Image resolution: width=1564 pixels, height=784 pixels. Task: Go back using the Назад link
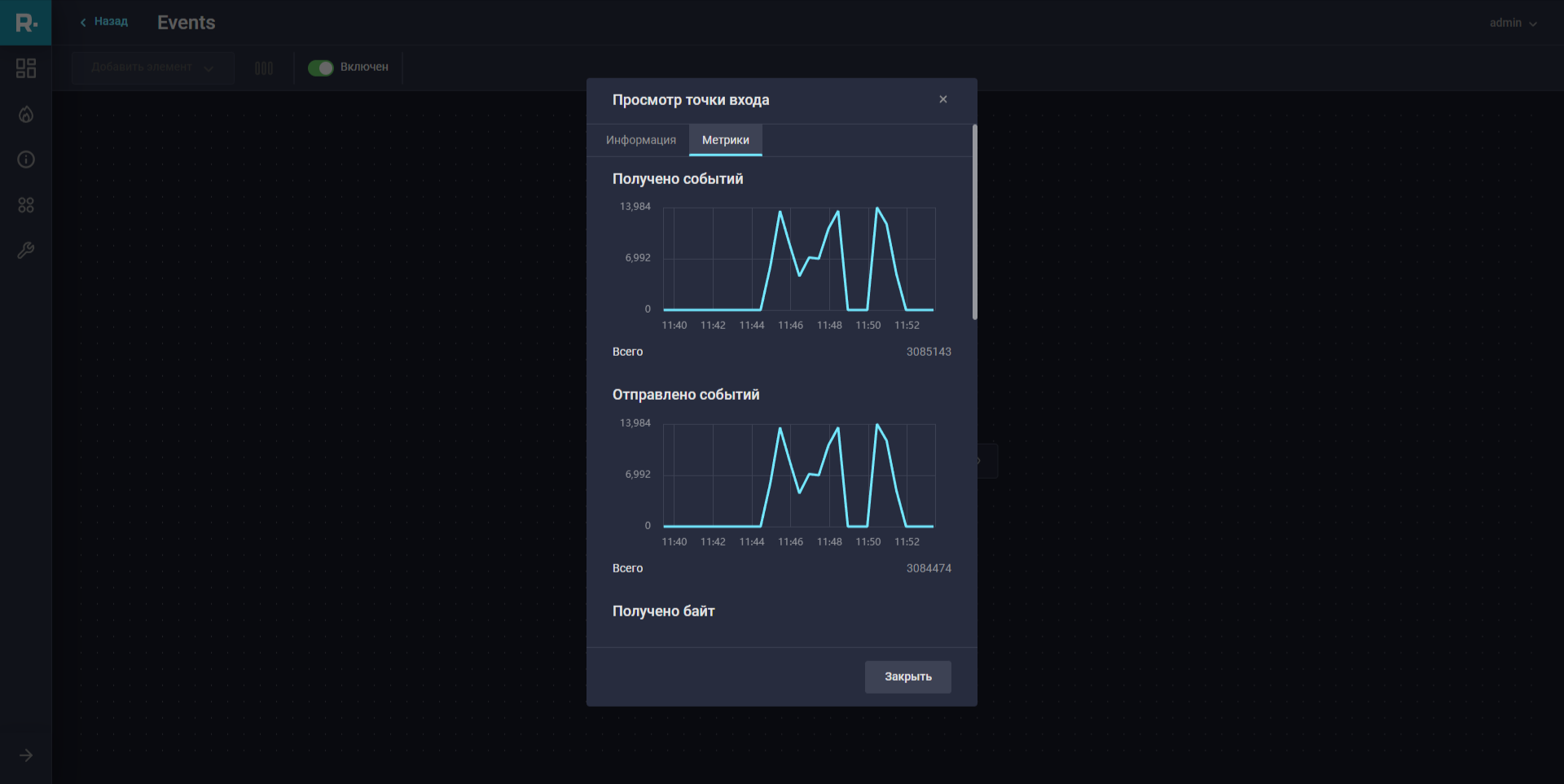[x=104, y=22]
